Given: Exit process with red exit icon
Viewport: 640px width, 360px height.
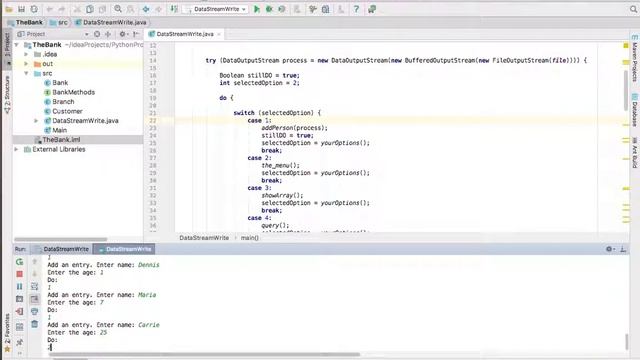Looking at the screenshot, I should point(19,311).
